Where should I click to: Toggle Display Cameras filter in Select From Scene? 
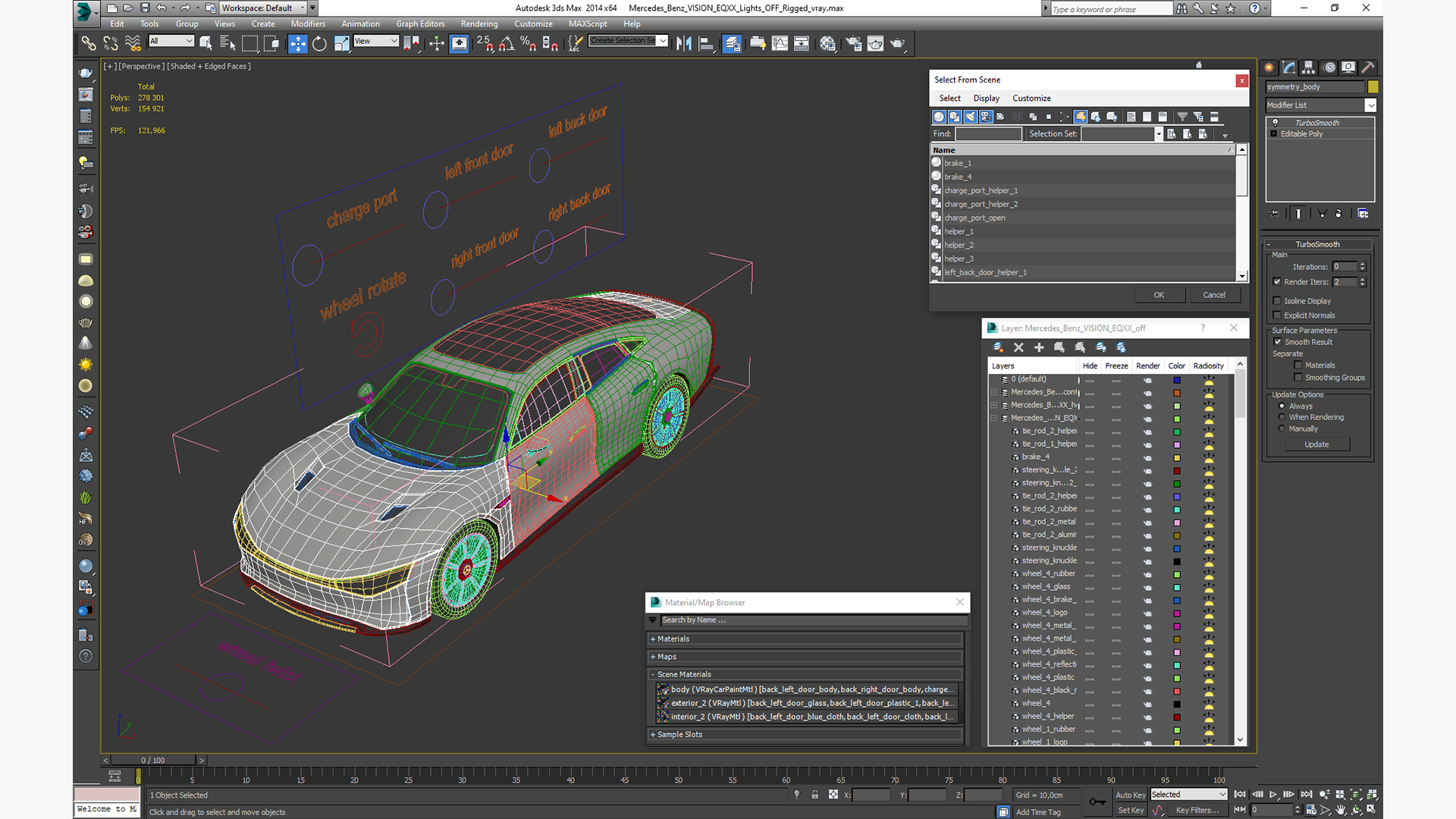coord(985,117)
